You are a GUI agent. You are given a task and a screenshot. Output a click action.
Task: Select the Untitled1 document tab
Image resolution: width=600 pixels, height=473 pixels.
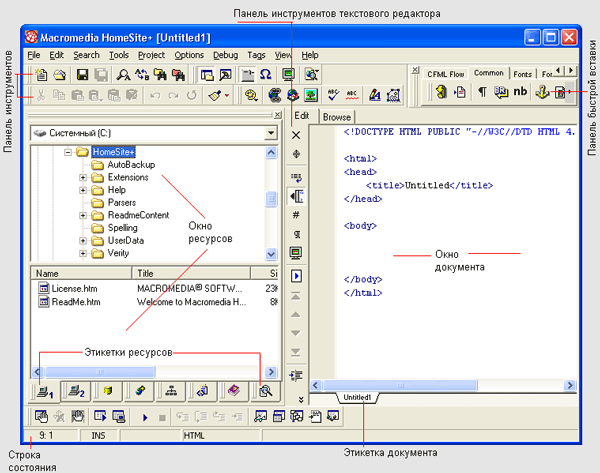[357, 397]
